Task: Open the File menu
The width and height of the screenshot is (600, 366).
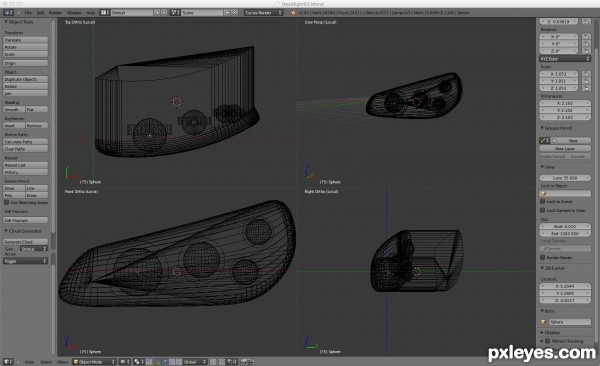Action: click(x=28, y=13)
